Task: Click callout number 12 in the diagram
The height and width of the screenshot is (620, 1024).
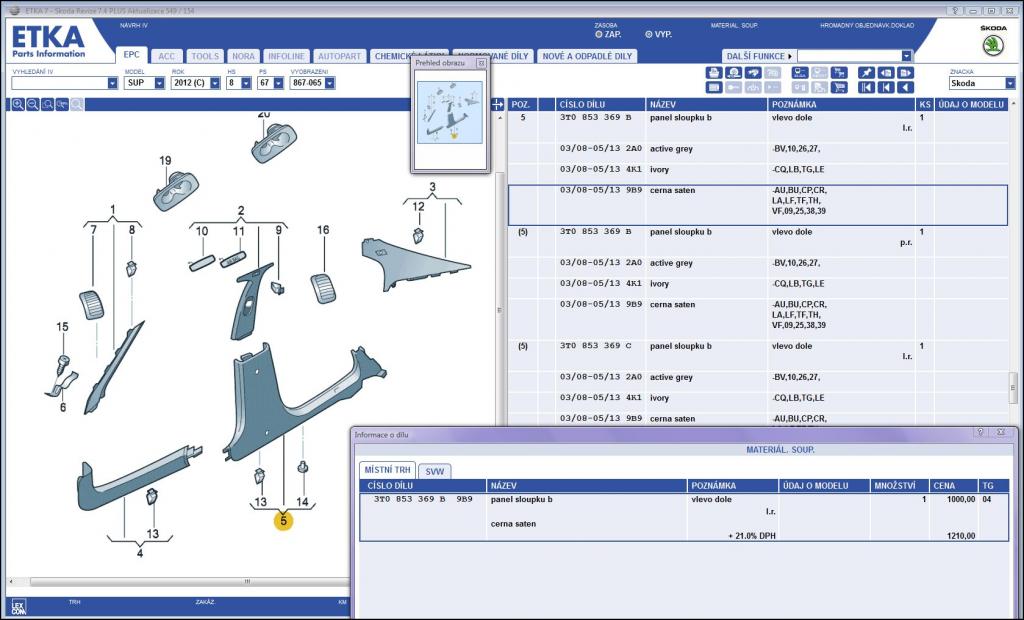Action: tap(418, 206)
